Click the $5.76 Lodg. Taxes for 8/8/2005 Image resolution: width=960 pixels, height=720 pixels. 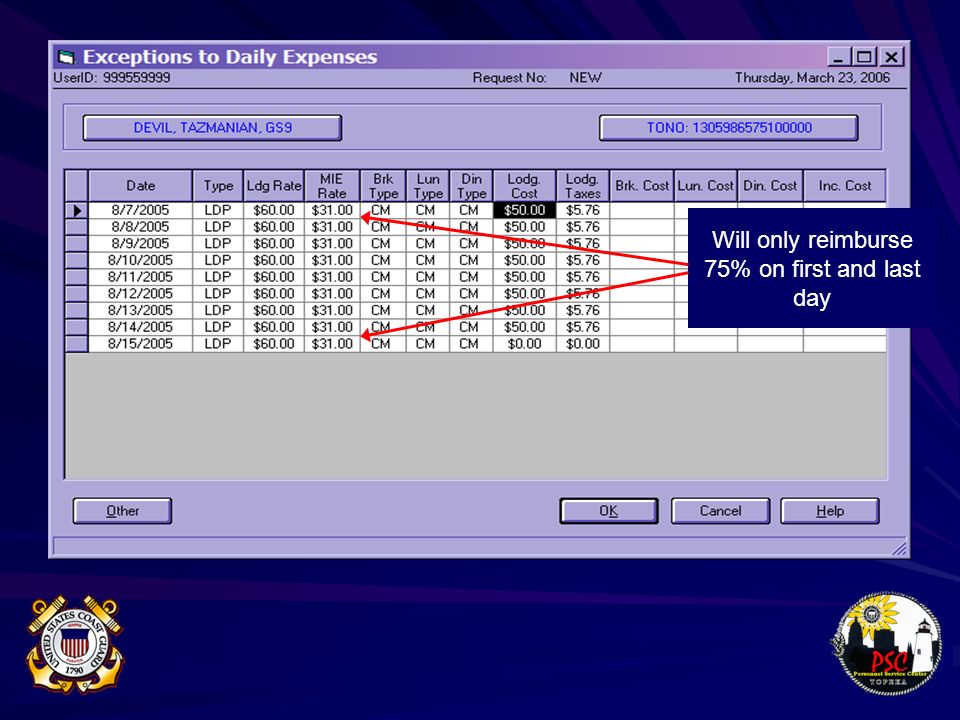[583, 227]
